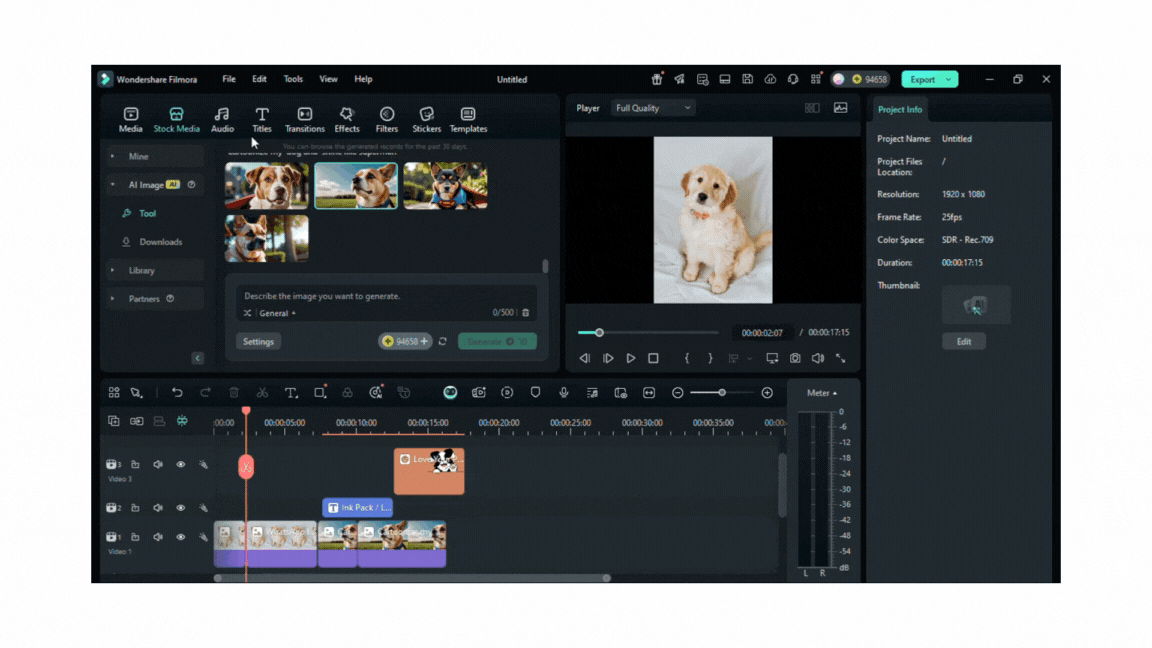This screenshot has width=1152, height=648.
Task: Click the fullscreen expand icon in player
Action: click(x=840, y=359)
